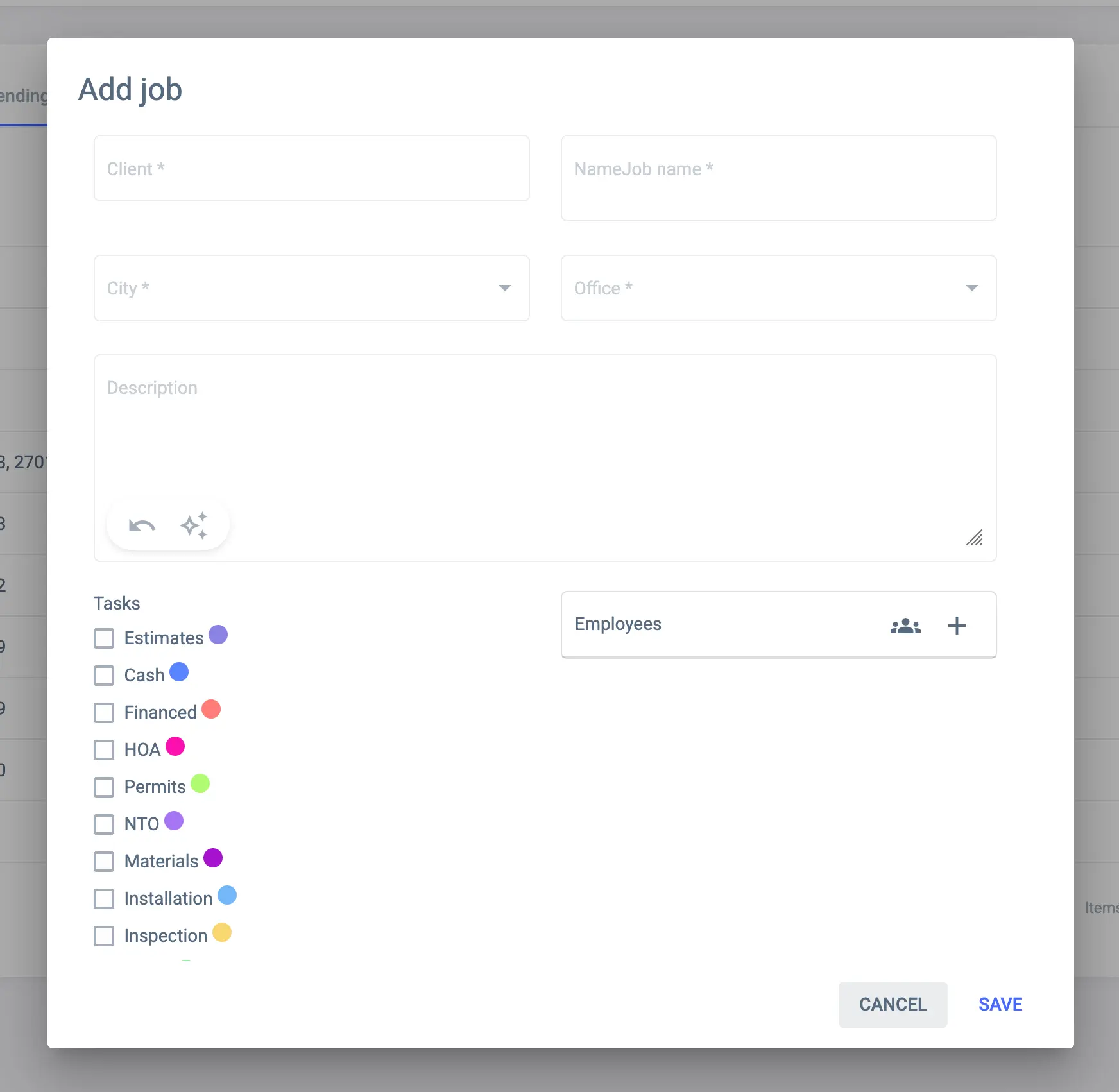Image resolution: width=1119 pixels, height=1092 pixels.
Task: Click the plus icon to add employee
Action: point(957,626)
